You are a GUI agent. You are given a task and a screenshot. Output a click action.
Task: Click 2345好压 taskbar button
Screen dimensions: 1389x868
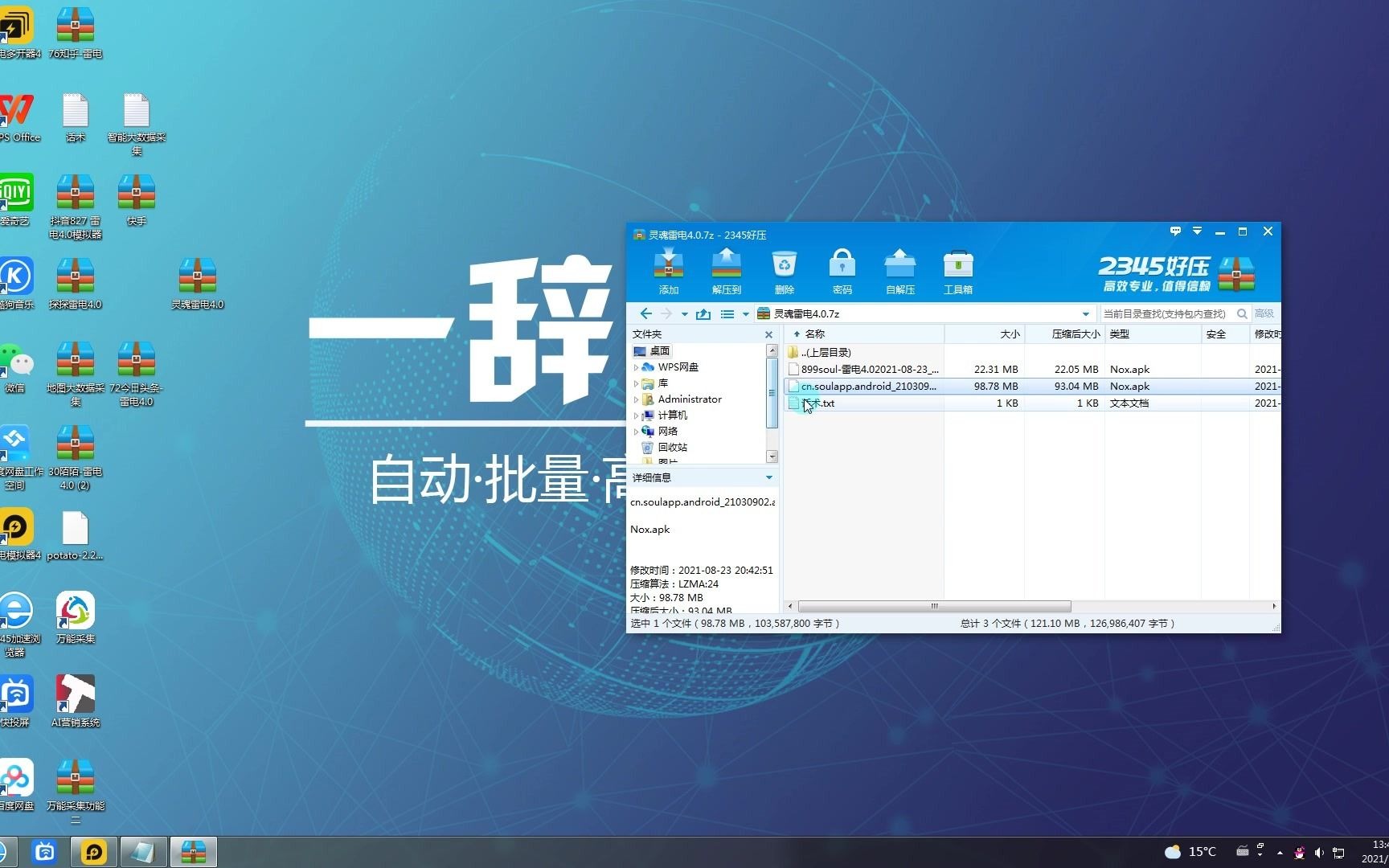(193, 852)
